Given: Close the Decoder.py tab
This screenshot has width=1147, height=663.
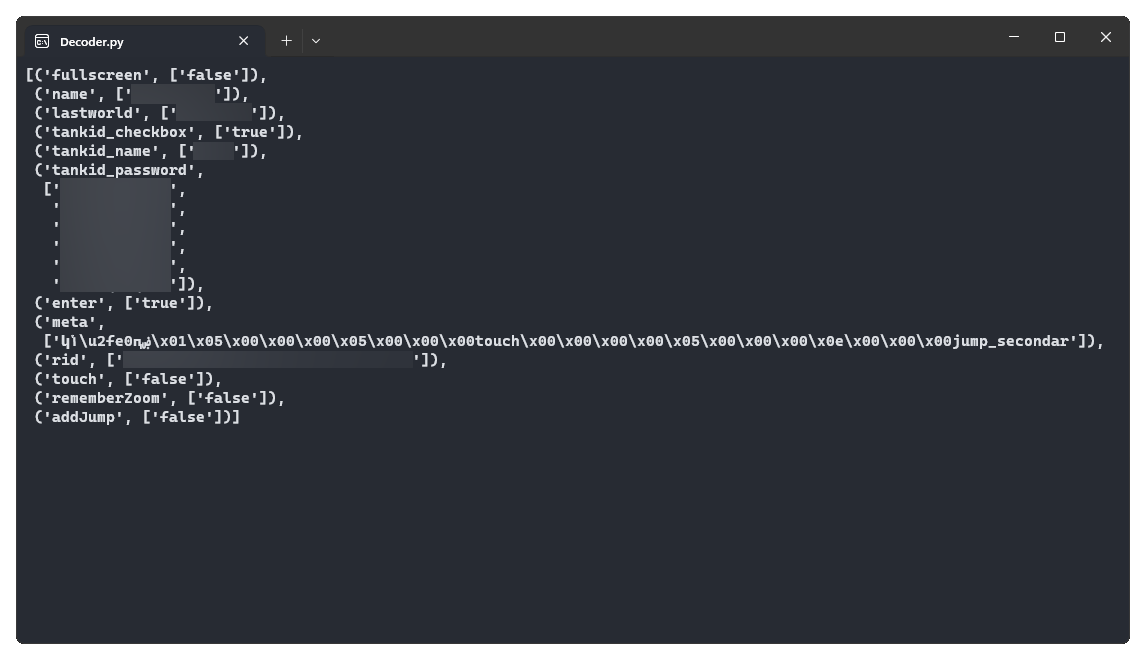Looking at the screenshot, I should [244, 41].
